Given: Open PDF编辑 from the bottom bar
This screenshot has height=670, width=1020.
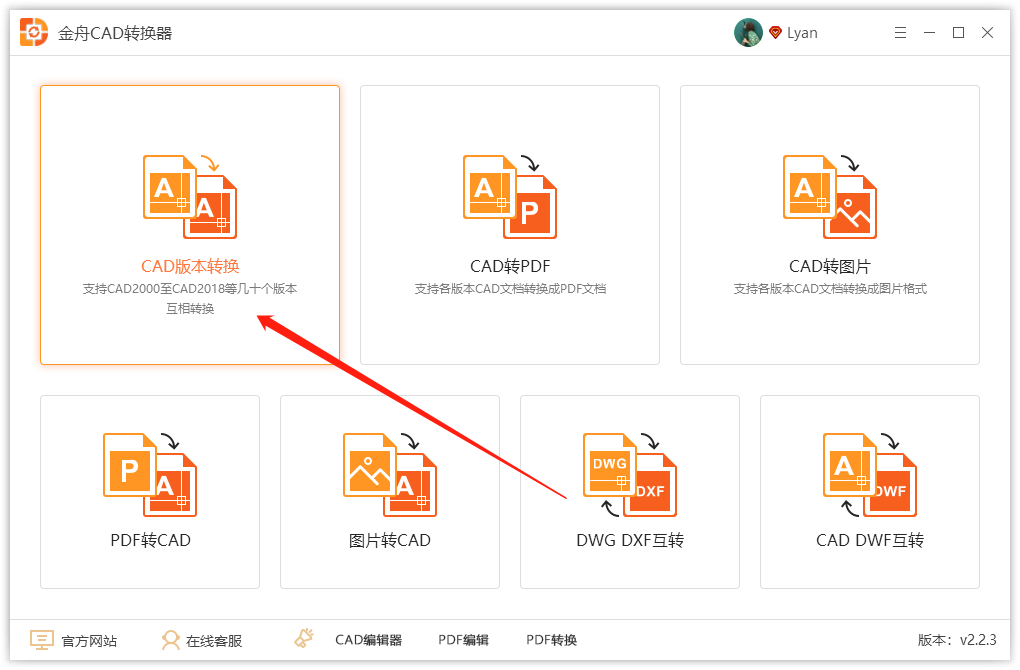Looking at the screenshot, I should point(463,640).
